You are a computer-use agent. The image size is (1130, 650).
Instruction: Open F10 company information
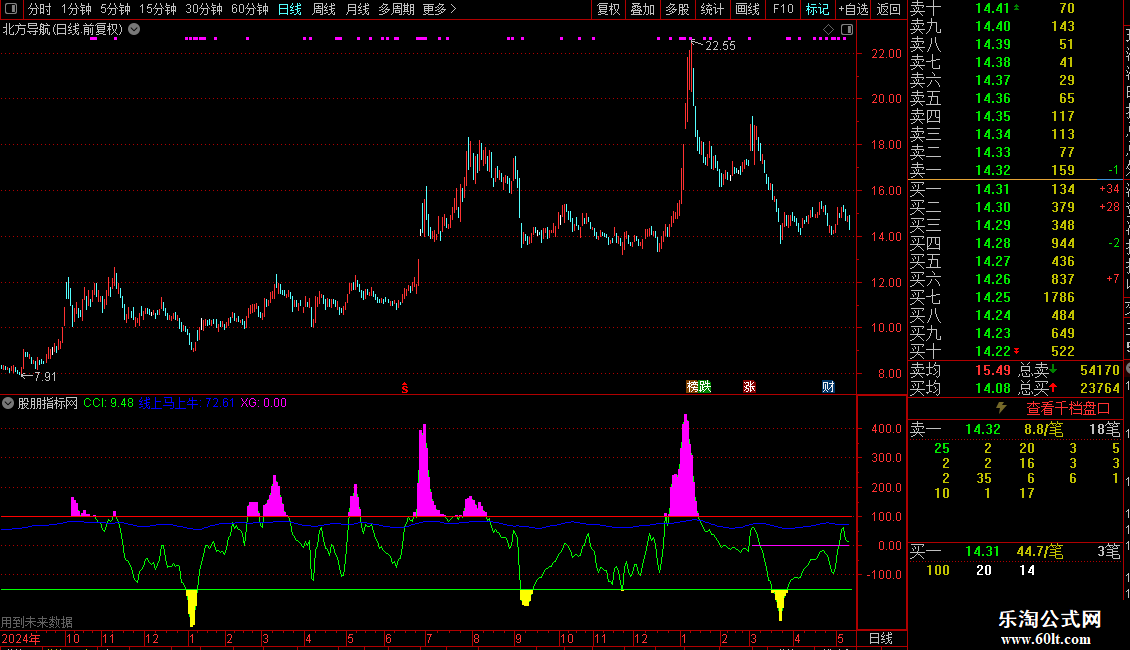click(x=783, y=9)
